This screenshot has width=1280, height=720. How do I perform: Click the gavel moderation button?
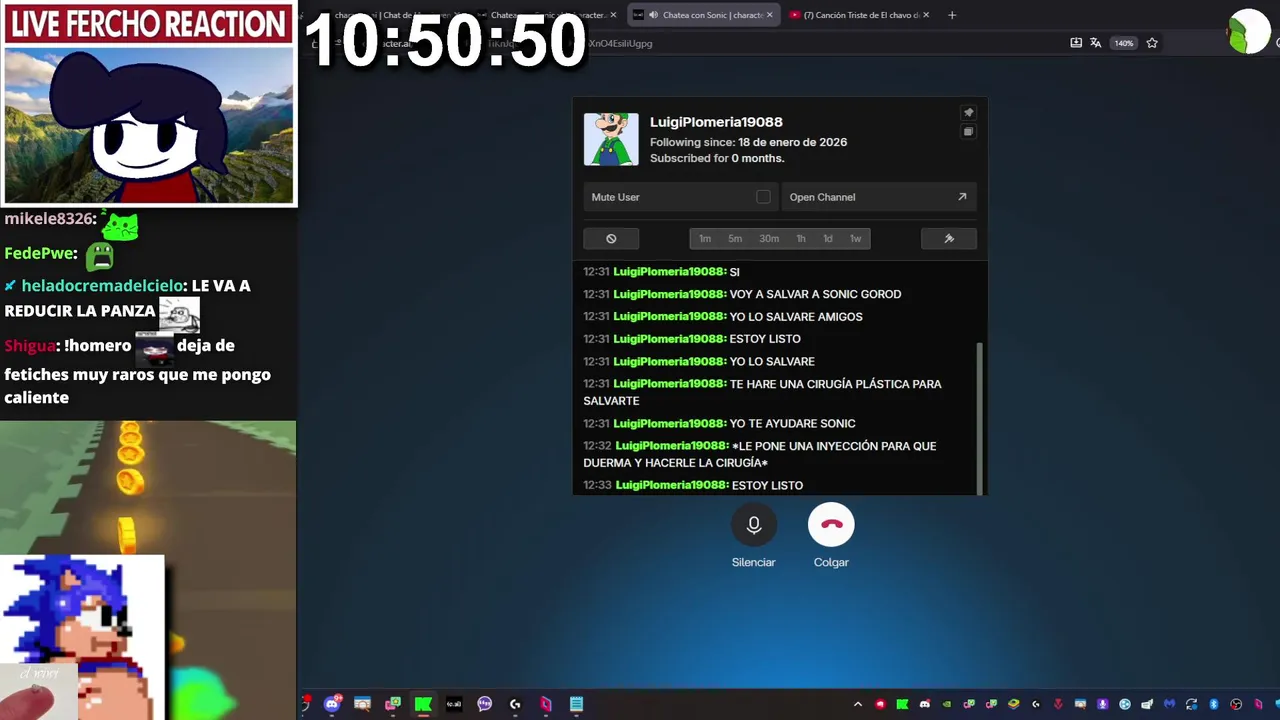[948, 238]
